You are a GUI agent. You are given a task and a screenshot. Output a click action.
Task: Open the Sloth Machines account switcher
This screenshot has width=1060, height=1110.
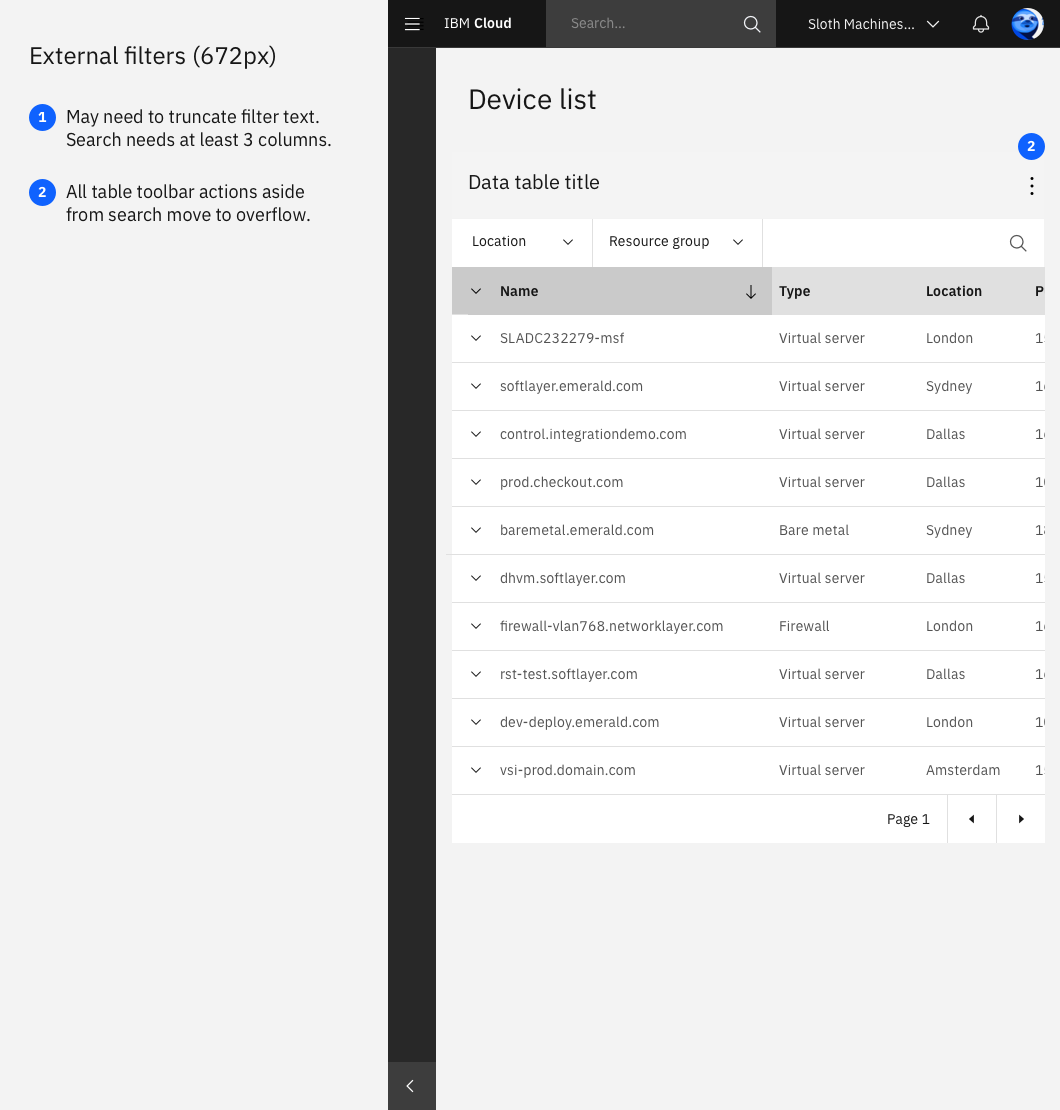tap(872, 23)
